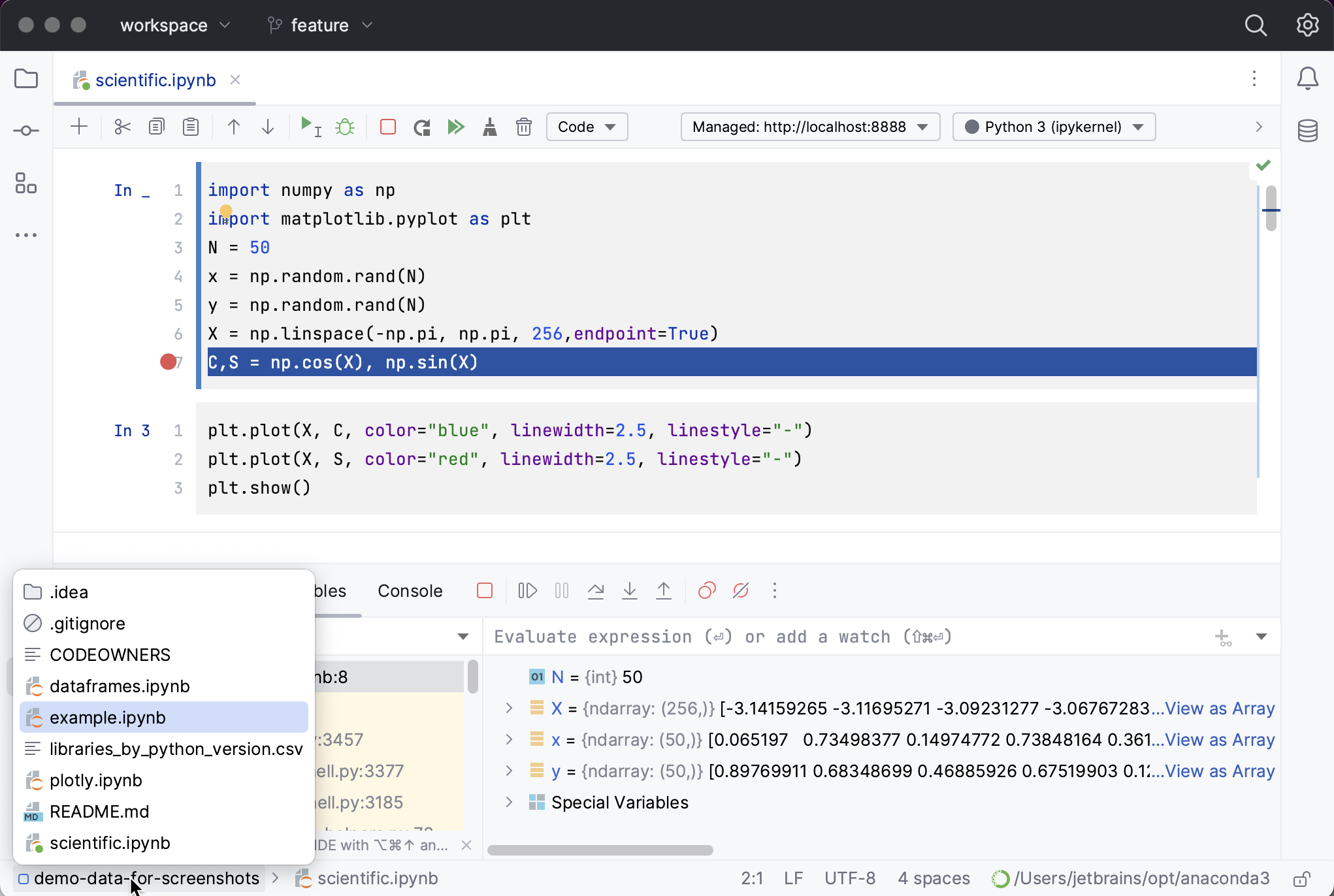Run all cells
The width and height of the screenshot is (1334, 896).
click(456, 127)
